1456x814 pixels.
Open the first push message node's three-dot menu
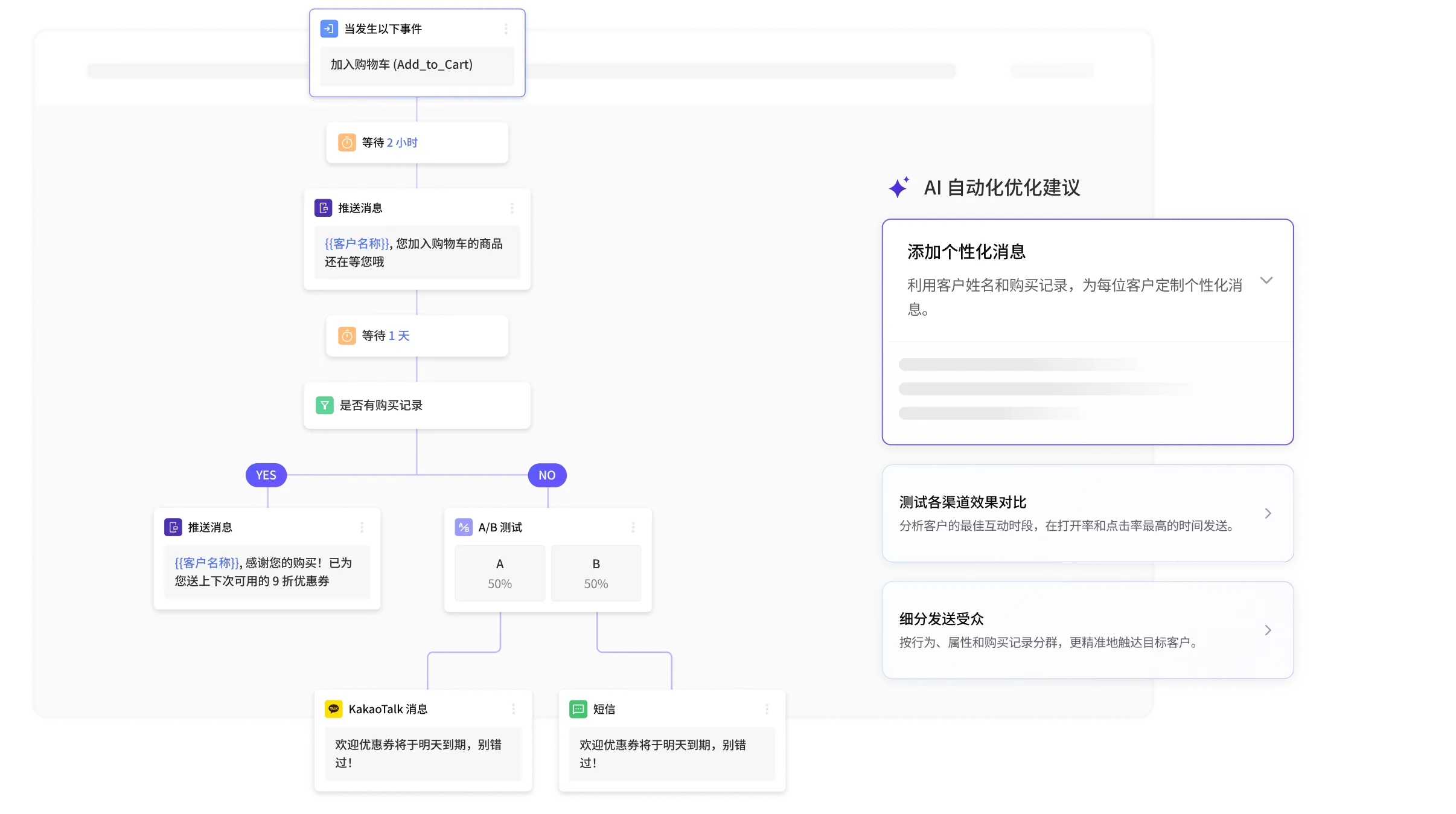pos(512,208)
